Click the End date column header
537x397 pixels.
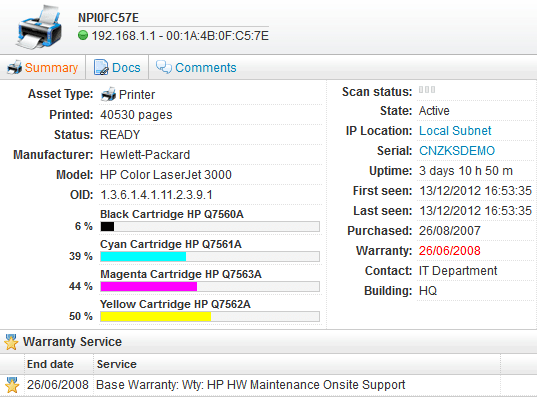50,364
